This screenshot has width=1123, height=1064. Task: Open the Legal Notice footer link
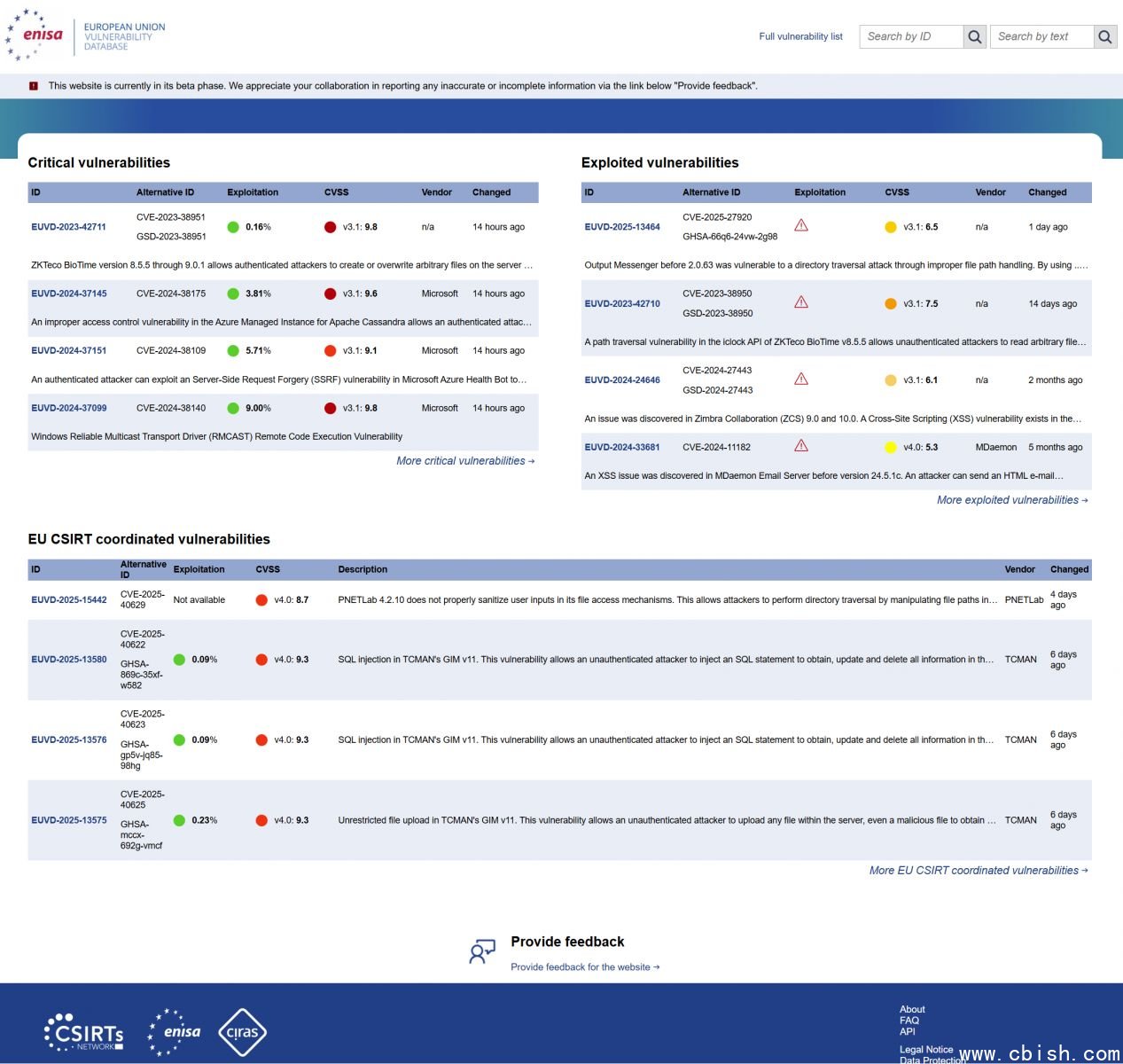pyautogui.click(x=926, y=1050)
